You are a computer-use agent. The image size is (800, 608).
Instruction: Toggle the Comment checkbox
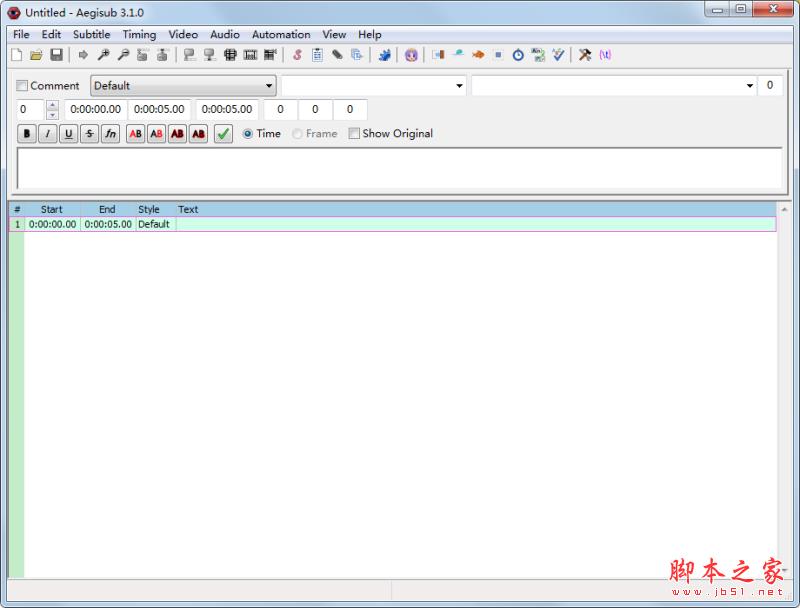click(x=22, y=86)
